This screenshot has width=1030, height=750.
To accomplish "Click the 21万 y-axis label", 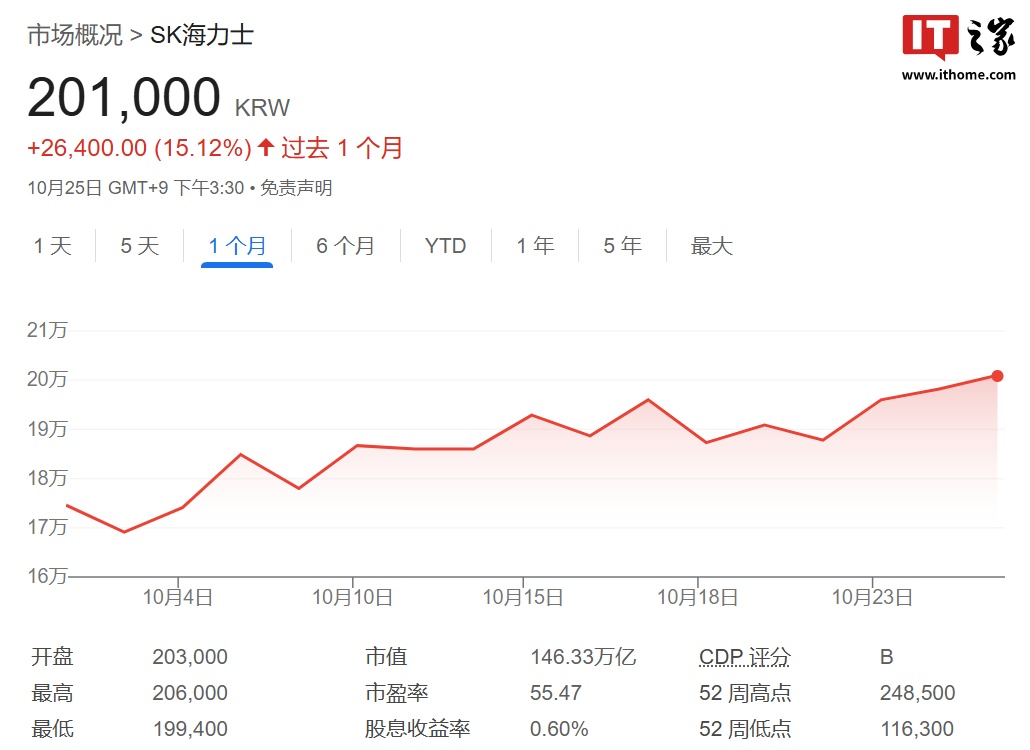I will tap(47, 330).
